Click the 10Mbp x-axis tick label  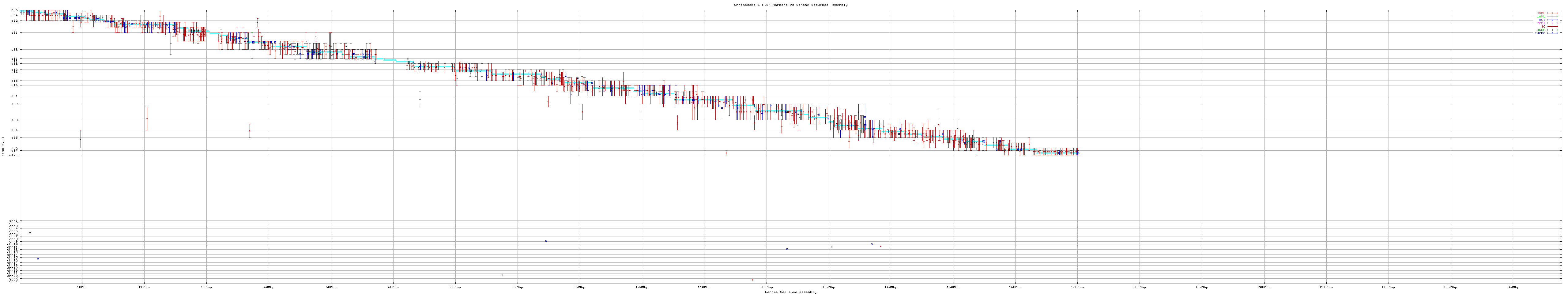pyautogui.click(x=81, y=287)
